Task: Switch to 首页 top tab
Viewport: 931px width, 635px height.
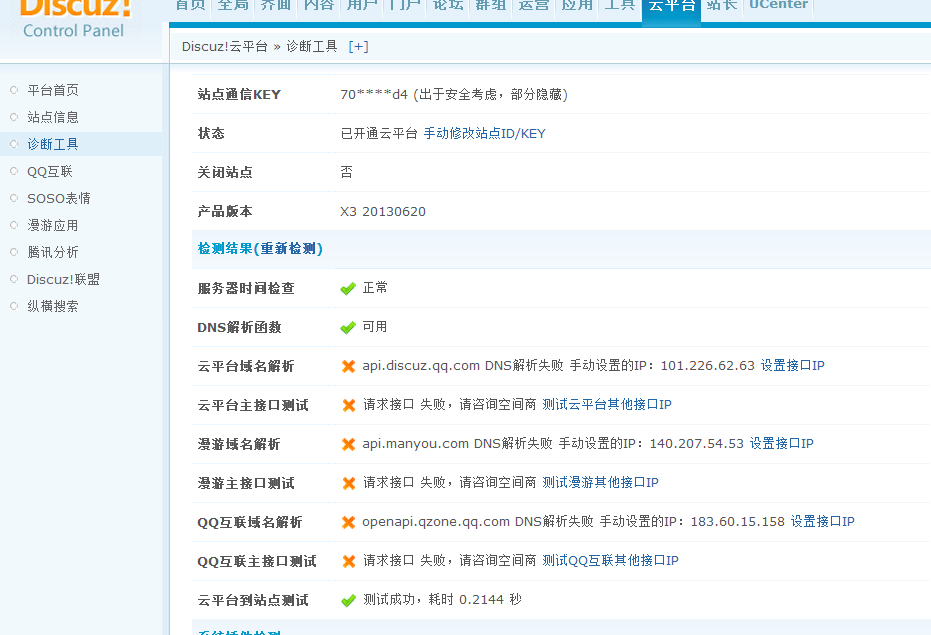Action: pos(191,7)
